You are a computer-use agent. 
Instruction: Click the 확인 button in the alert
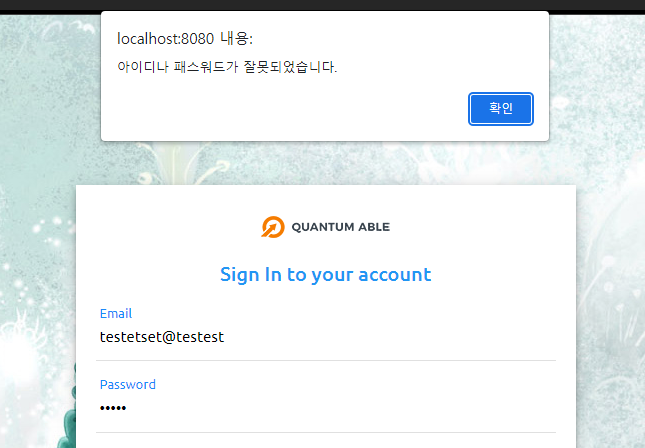[501, 109]
